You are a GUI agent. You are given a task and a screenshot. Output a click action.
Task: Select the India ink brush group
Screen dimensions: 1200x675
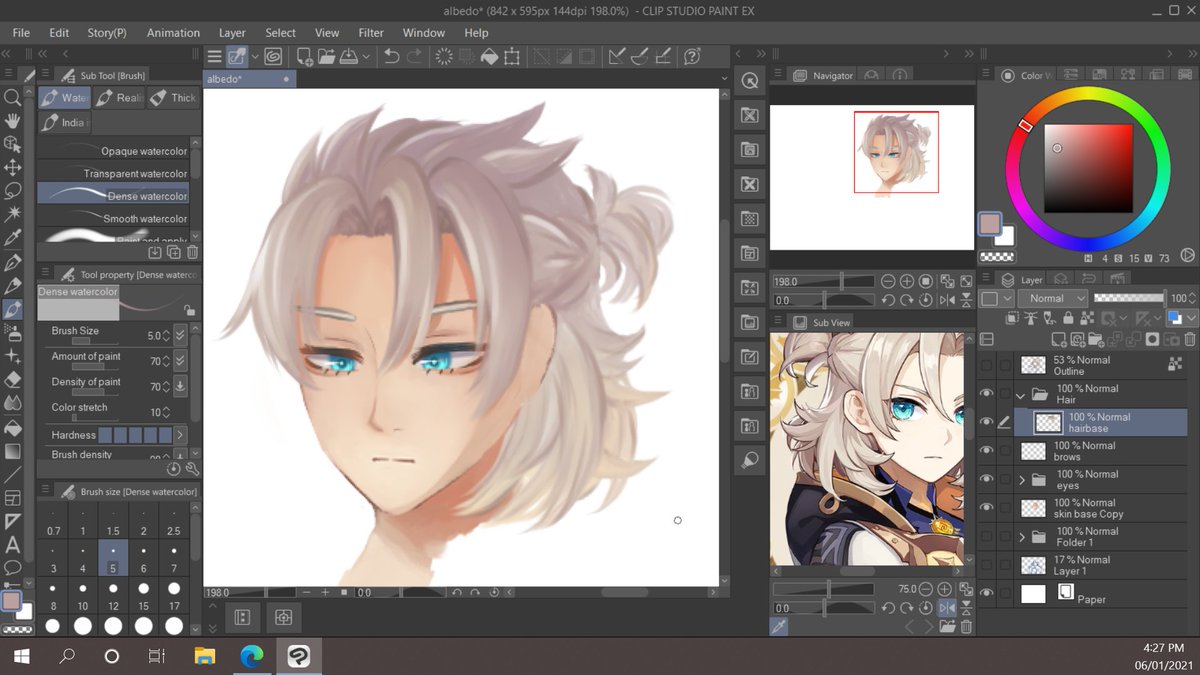[x=64, y=123]
